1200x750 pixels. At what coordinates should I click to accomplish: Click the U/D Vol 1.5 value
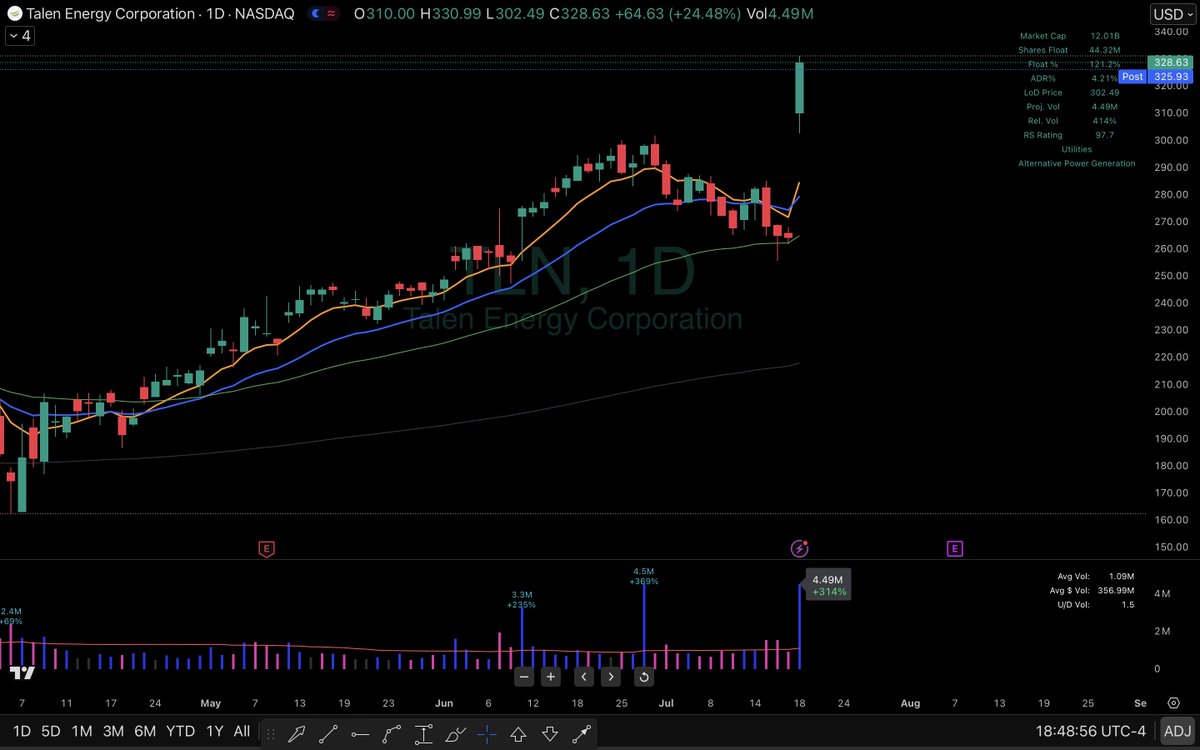[1128, 604]
